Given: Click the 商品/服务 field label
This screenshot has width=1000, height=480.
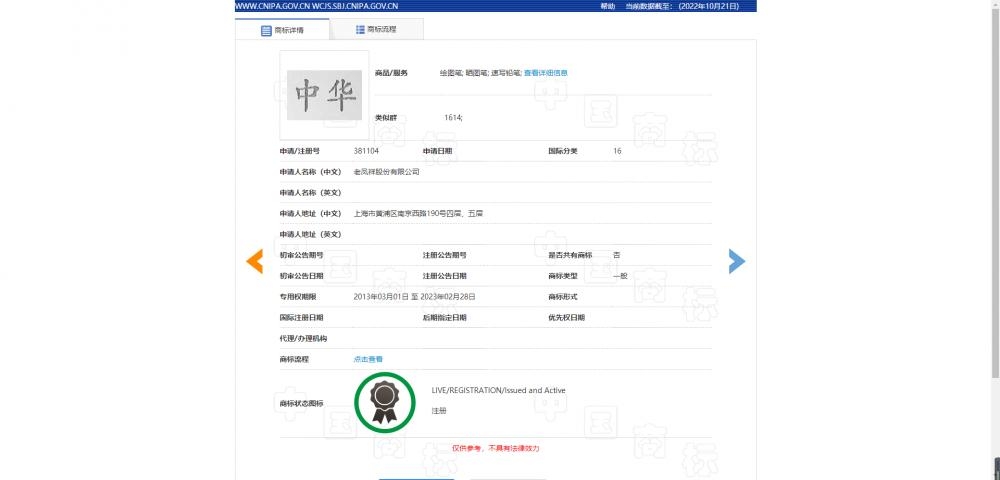Looking at the screenshot, I should [x=391, y=73].
